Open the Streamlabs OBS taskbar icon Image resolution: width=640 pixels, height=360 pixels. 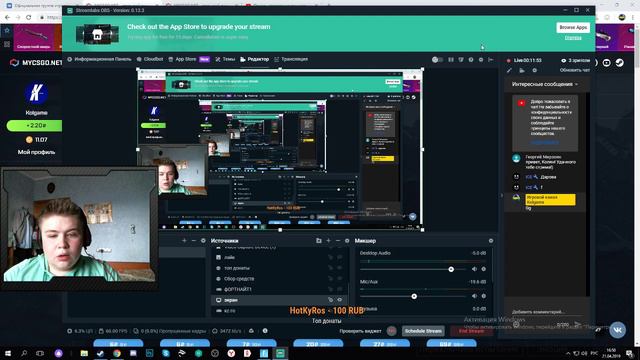coord(280,353)
